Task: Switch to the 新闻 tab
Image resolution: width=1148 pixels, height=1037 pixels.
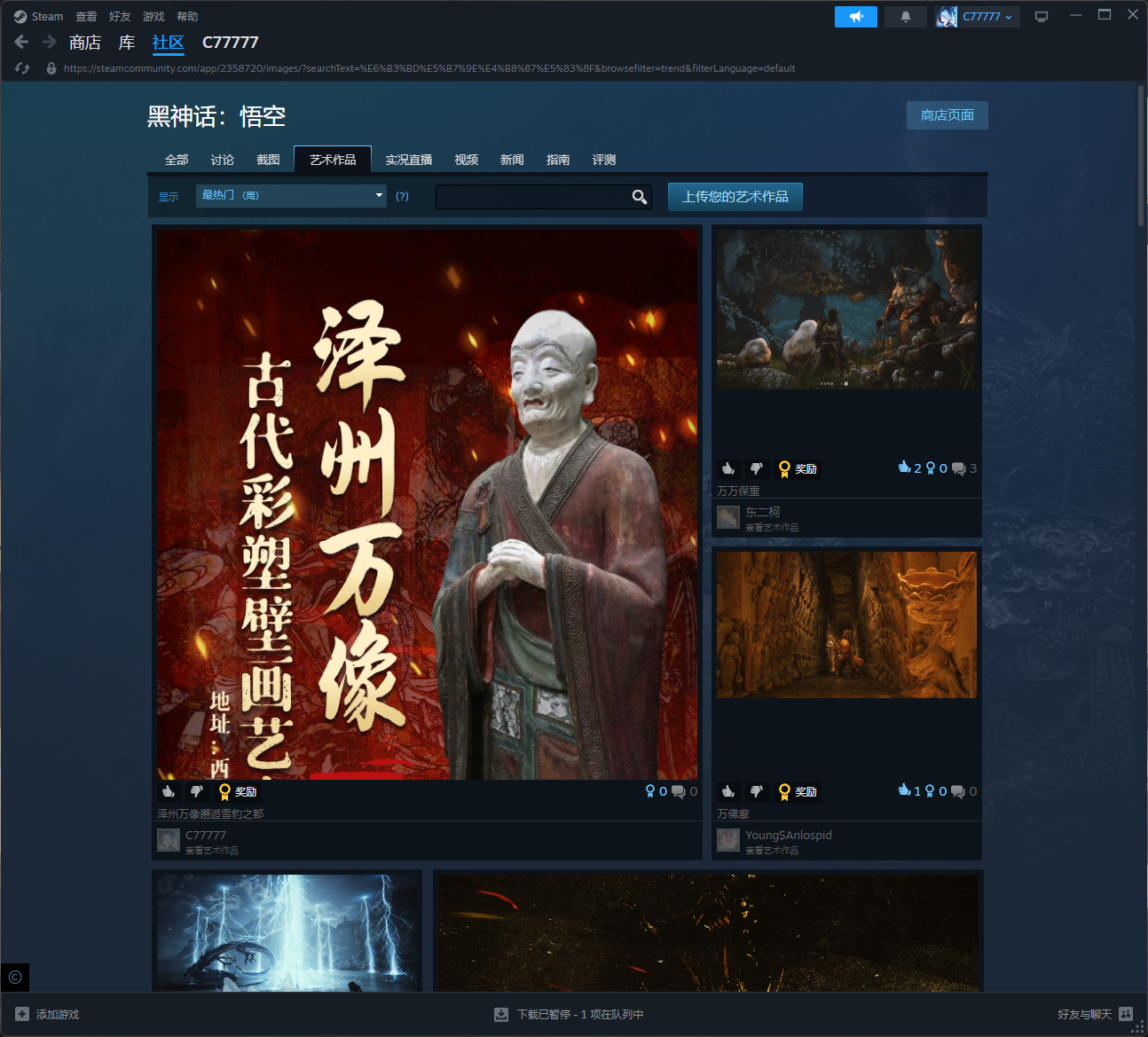Action: 512,160
